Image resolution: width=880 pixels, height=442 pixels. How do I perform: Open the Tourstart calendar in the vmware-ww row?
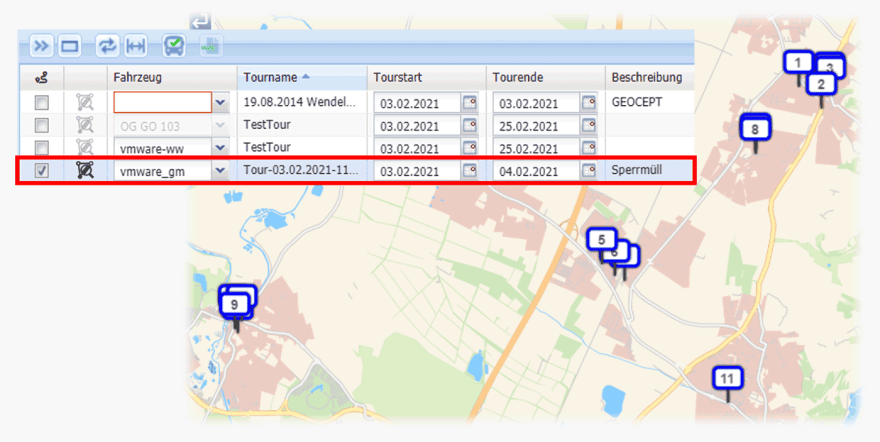click(x=470, y=148)
